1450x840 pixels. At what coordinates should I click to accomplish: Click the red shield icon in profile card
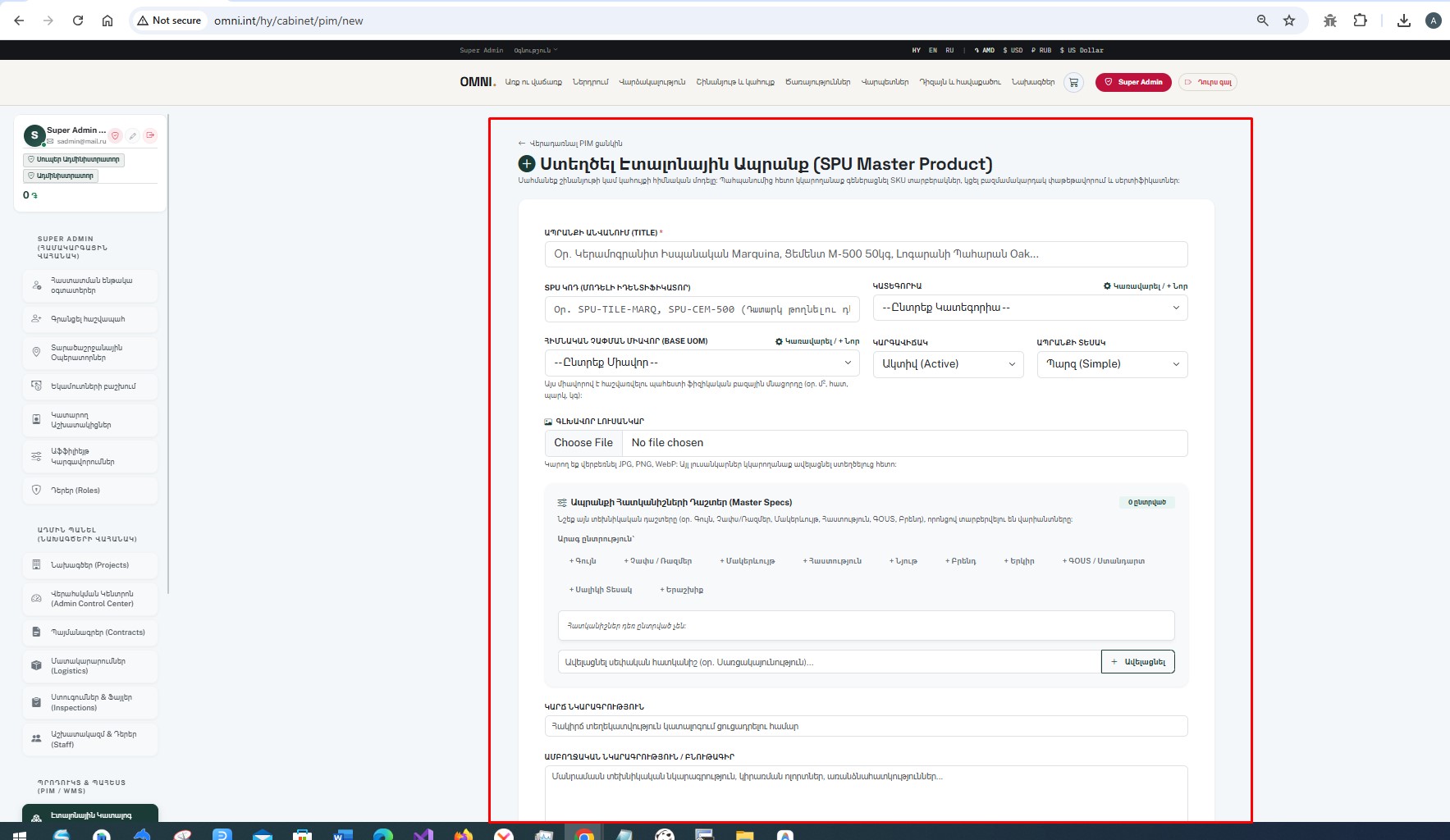pos(116,135)
